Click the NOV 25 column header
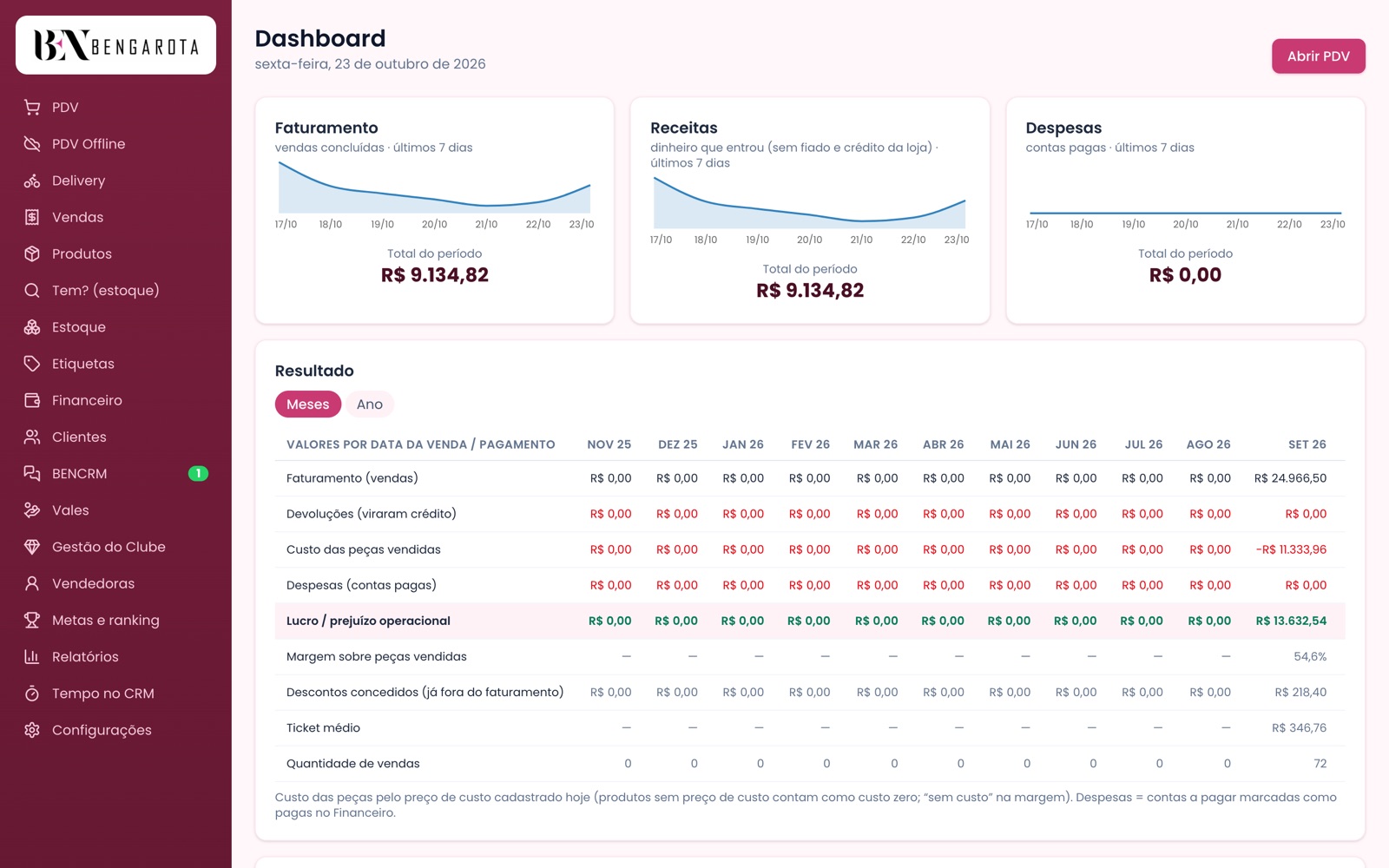Image resolution: width=1389 pixels, height=868 pixels. pos(609,444)
